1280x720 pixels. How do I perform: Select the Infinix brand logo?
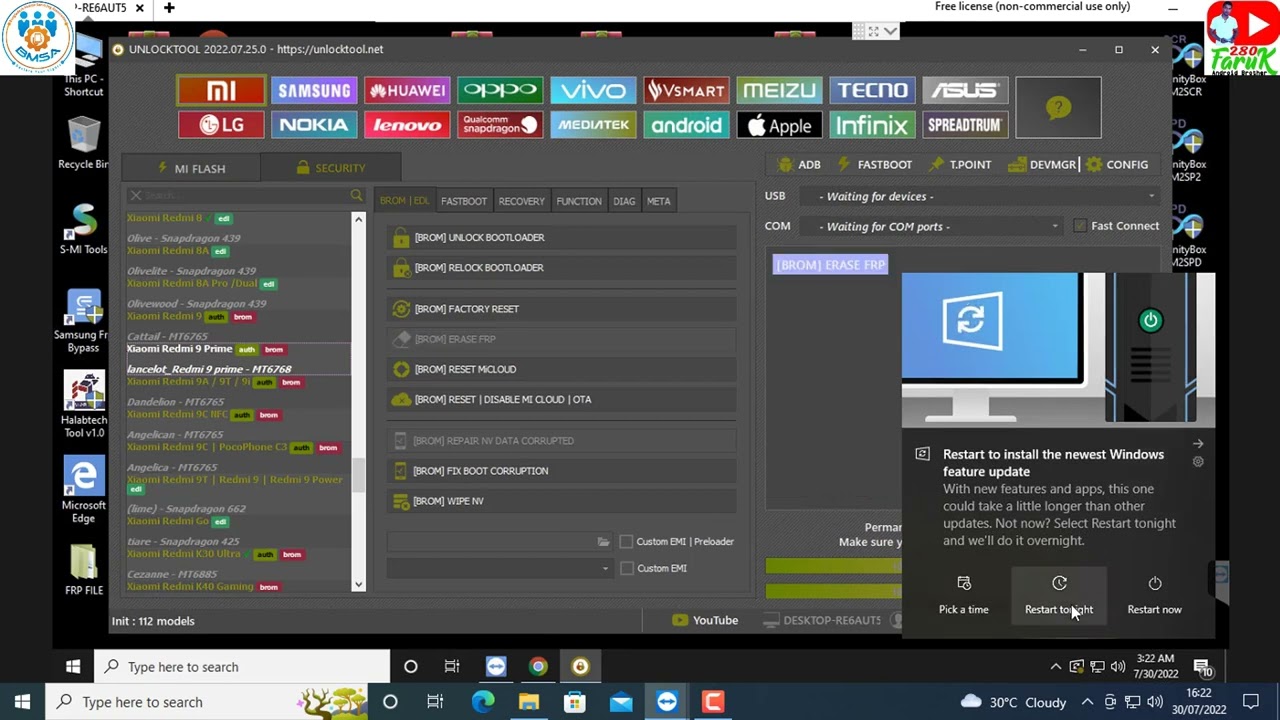pyautogui.click(x=872, y=125)
